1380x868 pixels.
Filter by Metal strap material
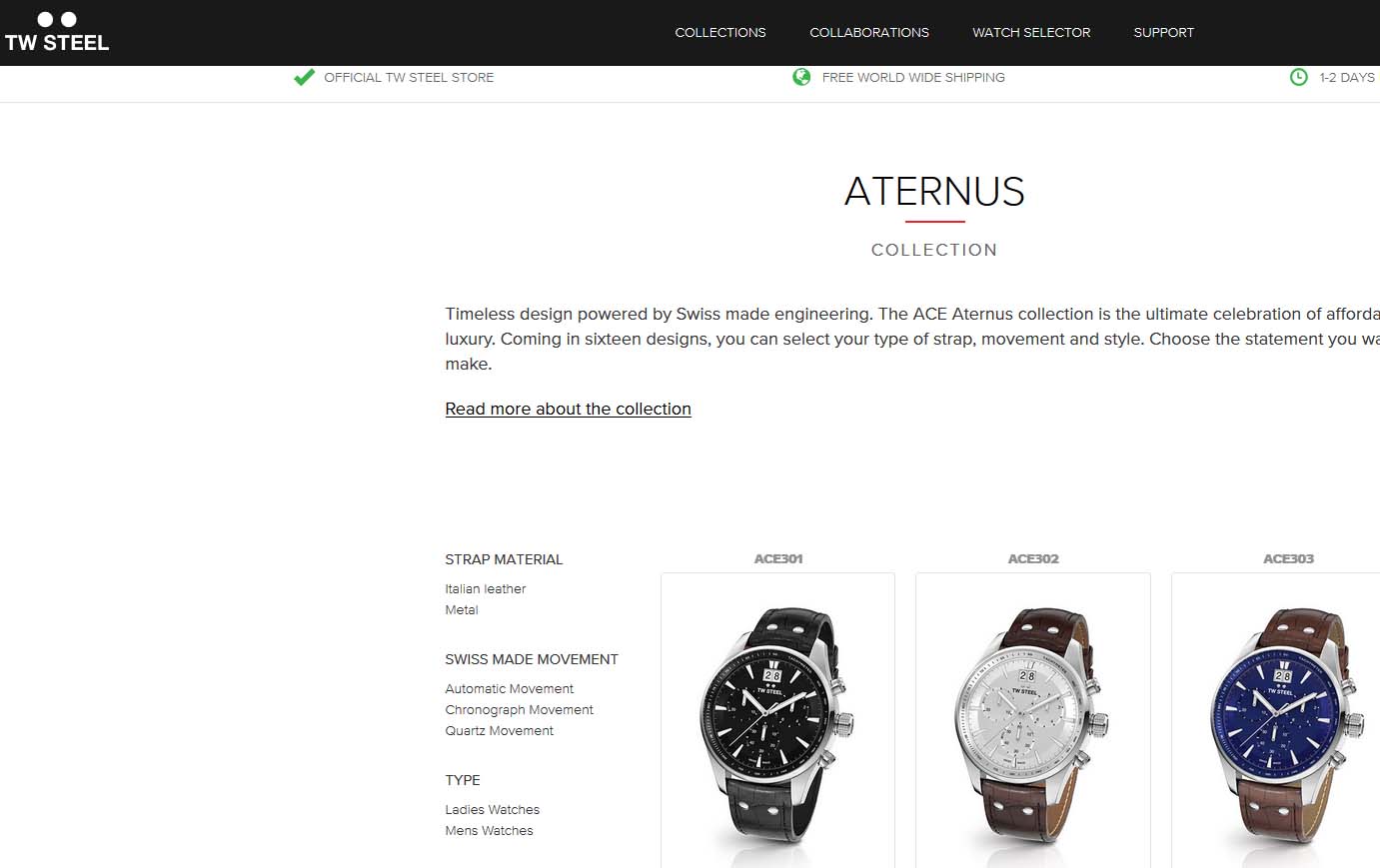[462, 609]
